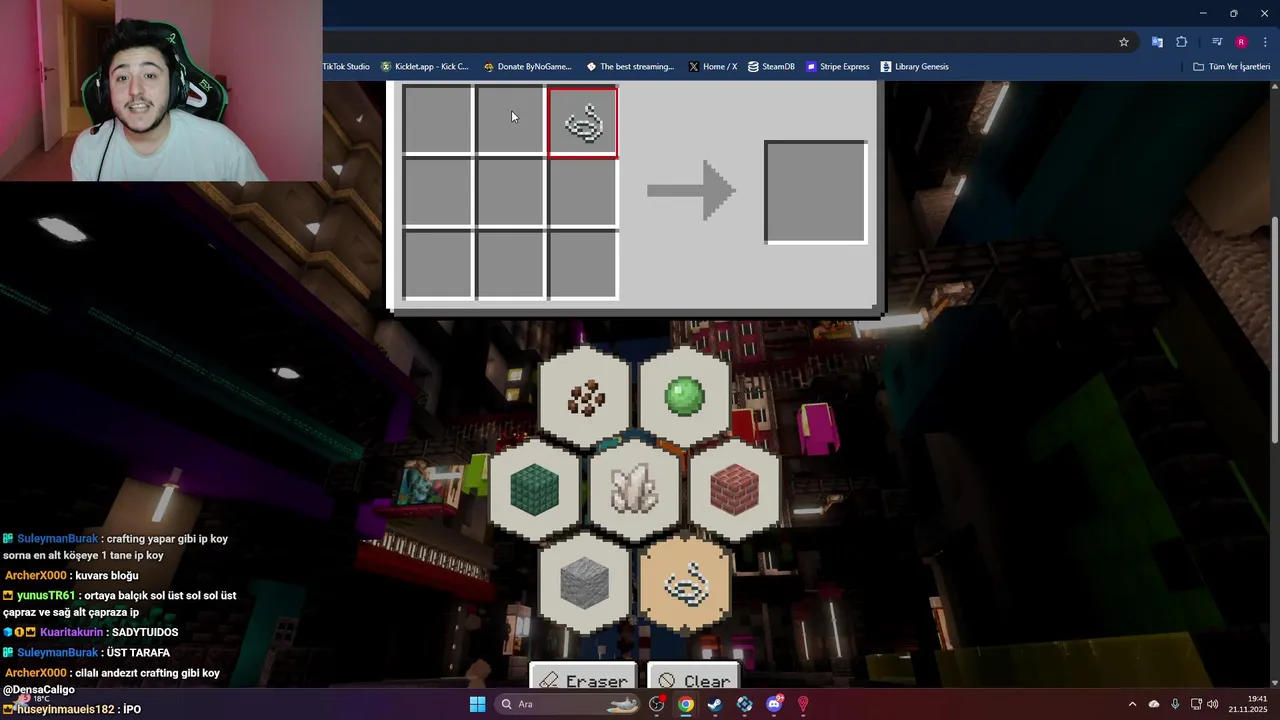Screen dimensions: 1280x720
Task: Click the streamer webcam overlay
Action: [x=161, y=90]
